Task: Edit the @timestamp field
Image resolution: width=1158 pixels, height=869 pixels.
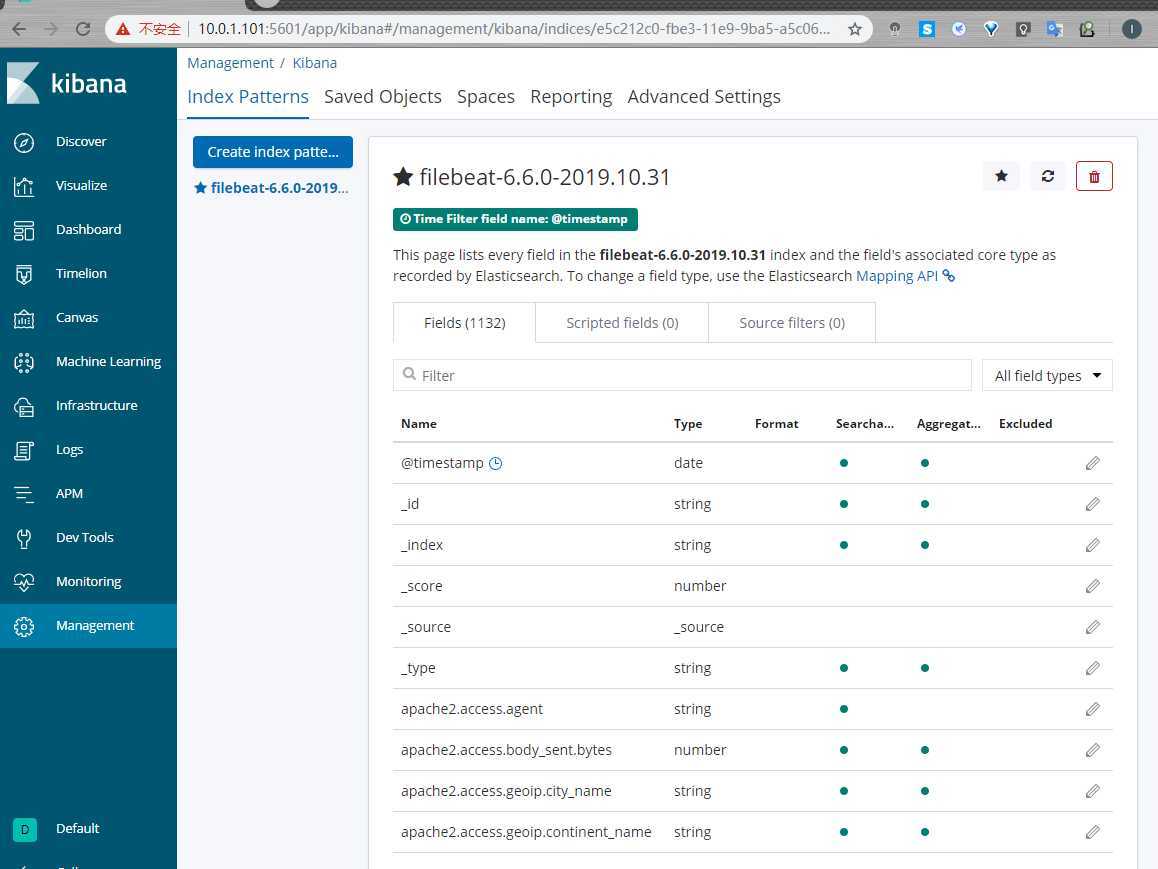Action: (x=1093, y=463)
